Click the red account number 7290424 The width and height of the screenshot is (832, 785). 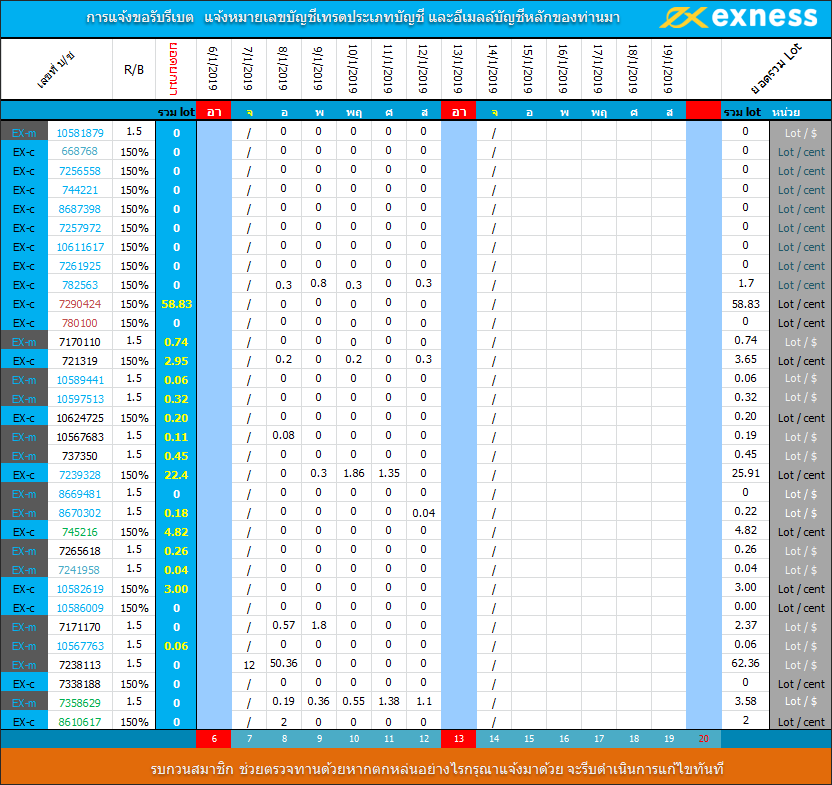click(x=80, y=304)
